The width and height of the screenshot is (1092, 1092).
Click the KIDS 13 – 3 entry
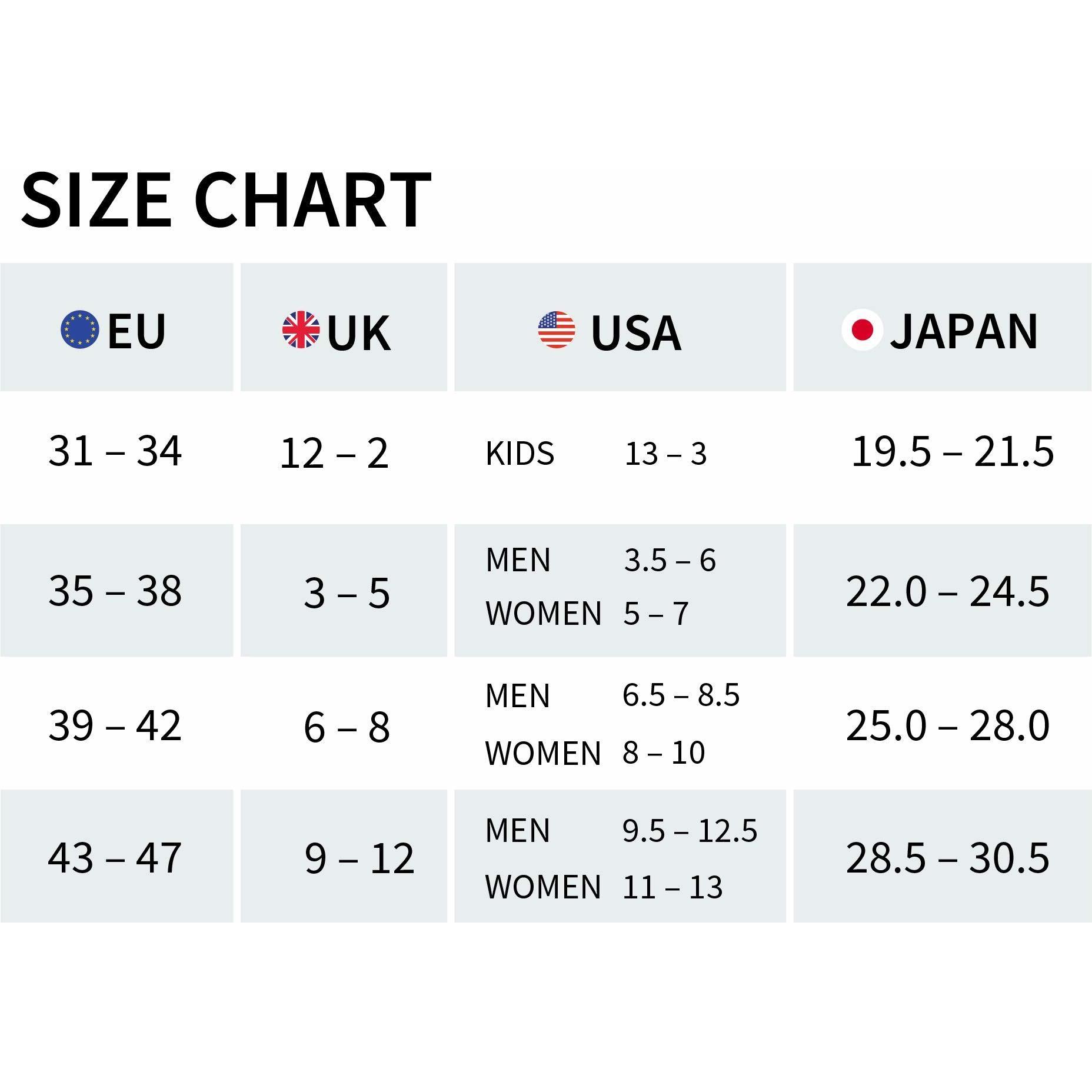tap(596, 454)
